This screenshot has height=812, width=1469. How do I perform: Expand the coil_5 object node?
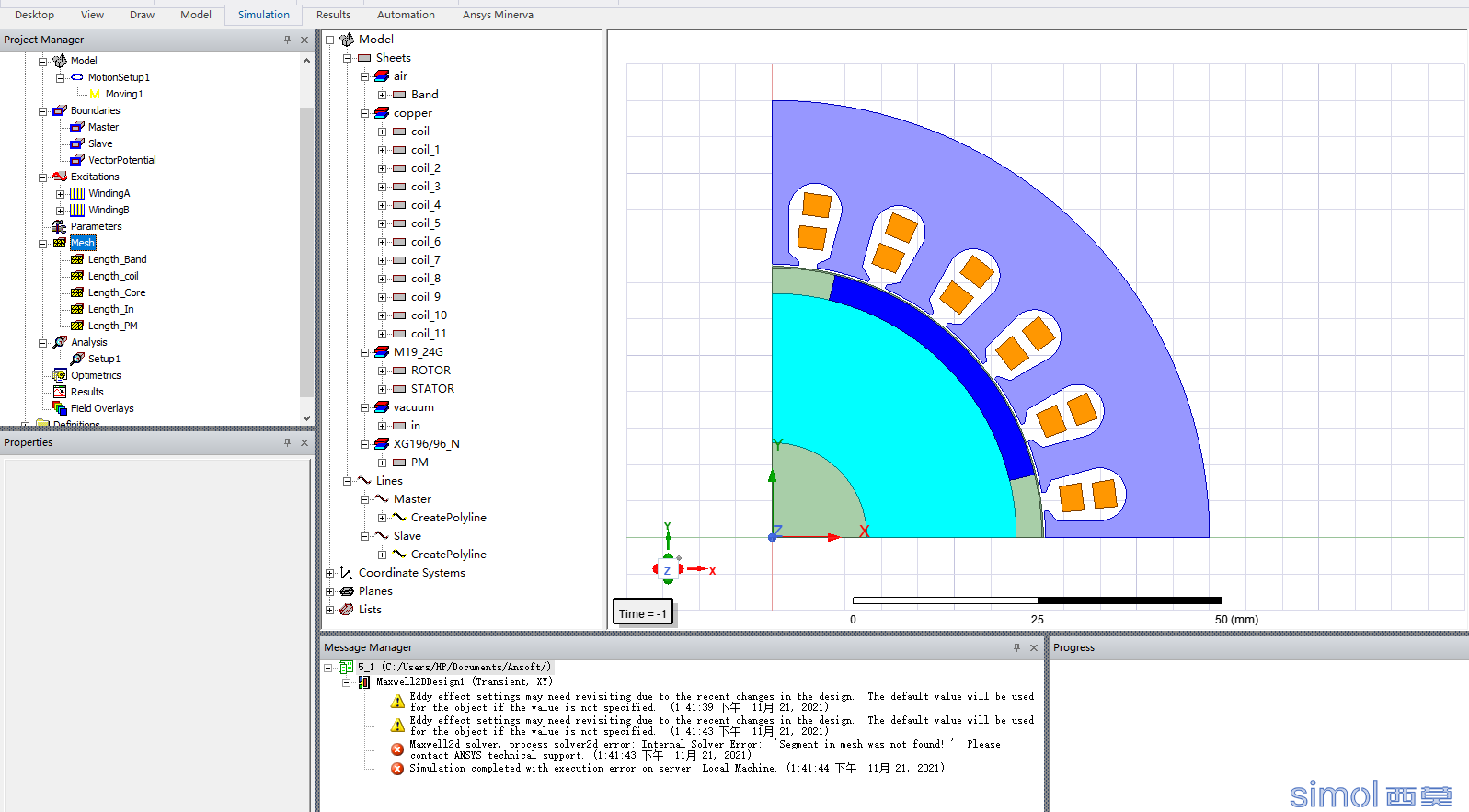point(383,223)
